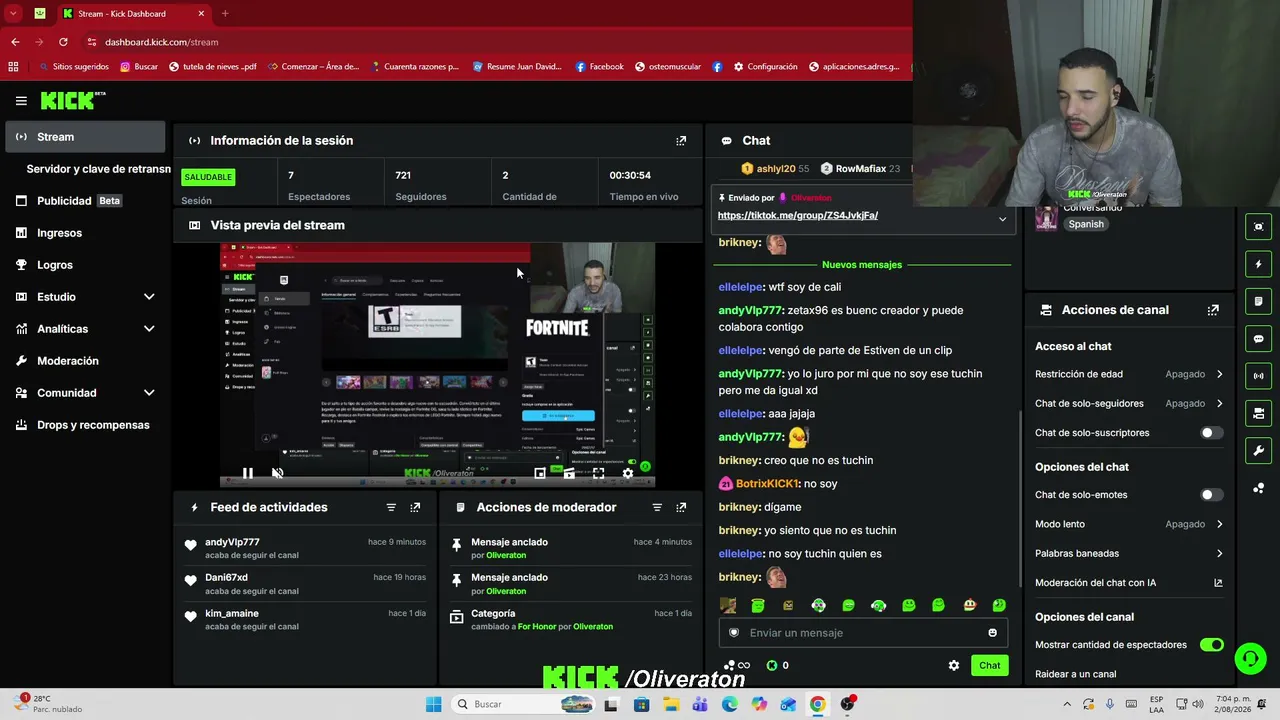Click the Nuevos mensajes divider to jump
1280x720 pixels.
[x=862, y=265]
